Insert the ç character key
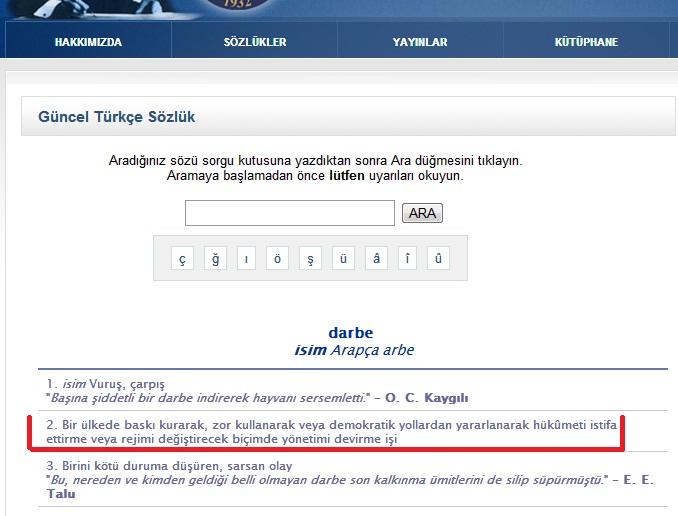Image resolution: width=678 pixels, height=516 pixels. (182, 258)
